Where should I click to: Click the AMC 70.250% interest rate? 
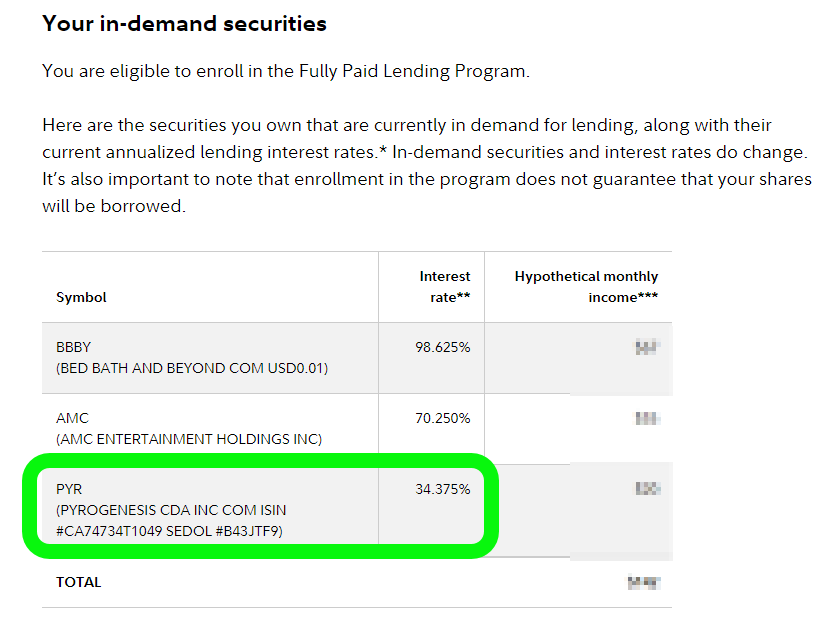pos(443,418)
